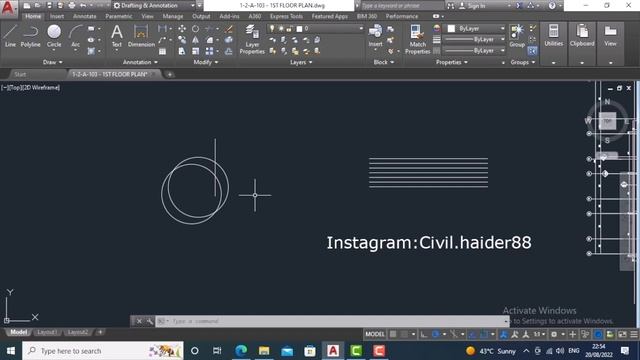Screen dimensions: 640x360
Task: Open the Manage ribbon tab
Action: click(173, 16)
